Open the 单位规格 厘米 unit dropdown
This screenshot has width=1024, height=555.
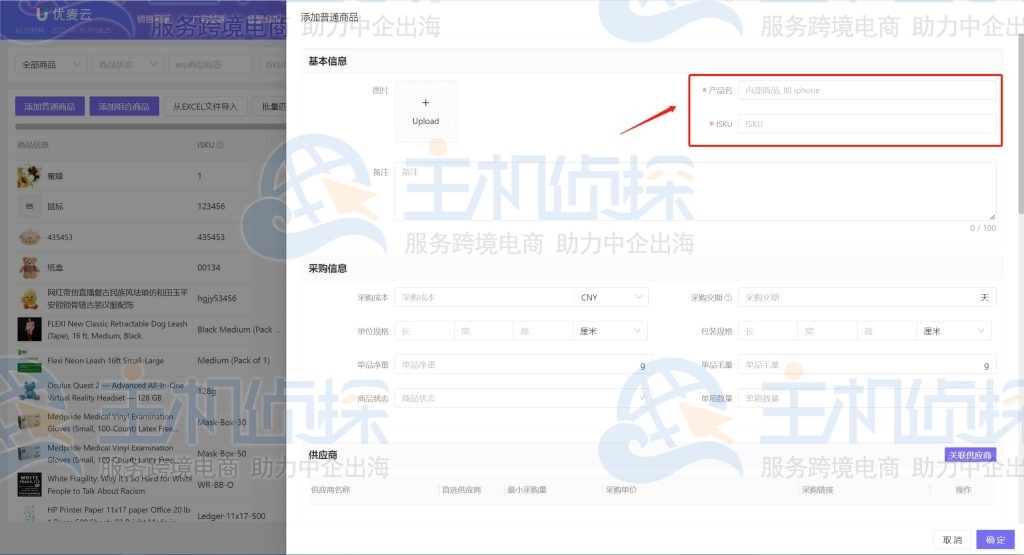click(x=610, y=331)
